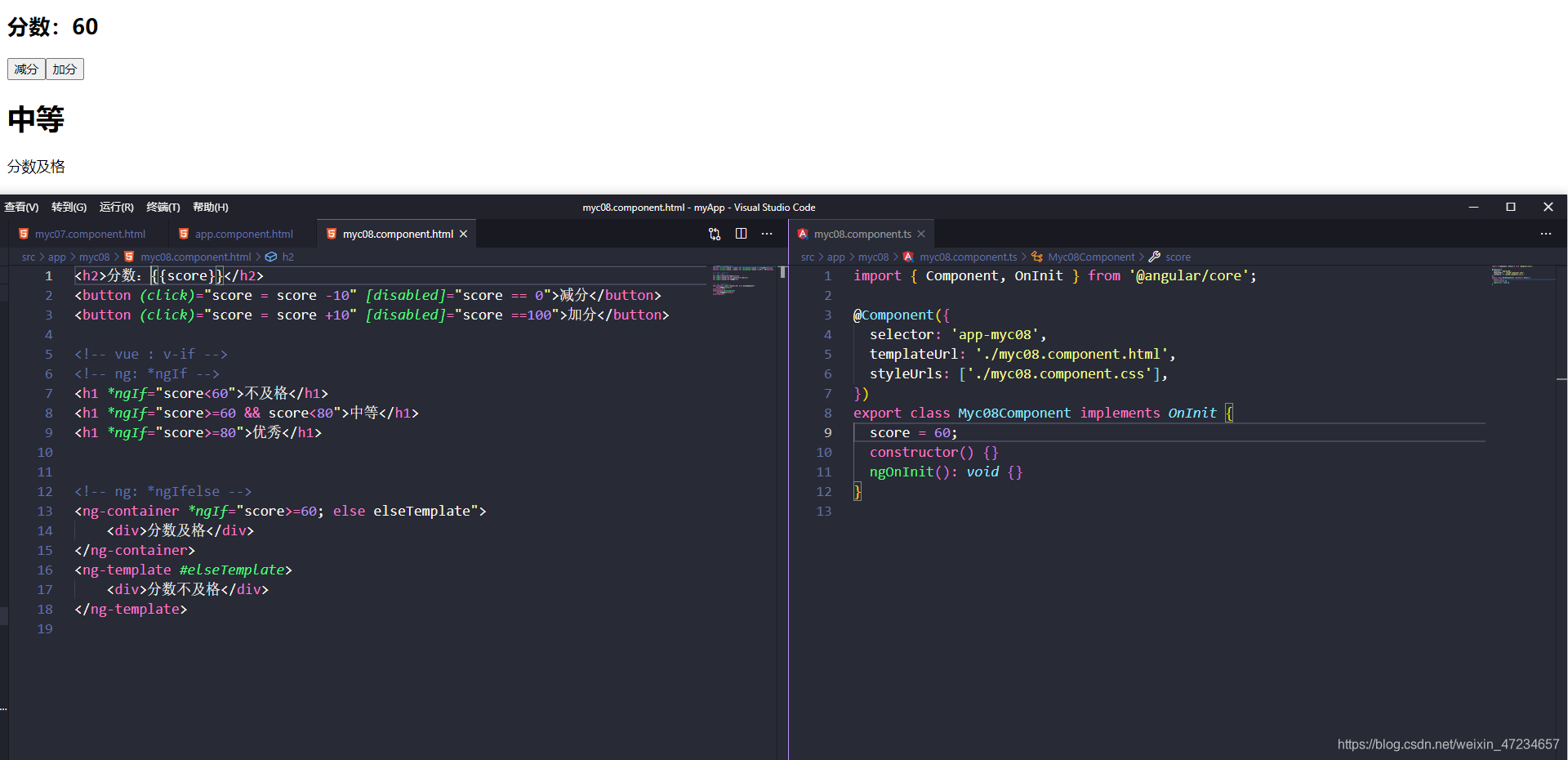
Task: Switch to app.component.html tab
Action: [x=244, y=235]
